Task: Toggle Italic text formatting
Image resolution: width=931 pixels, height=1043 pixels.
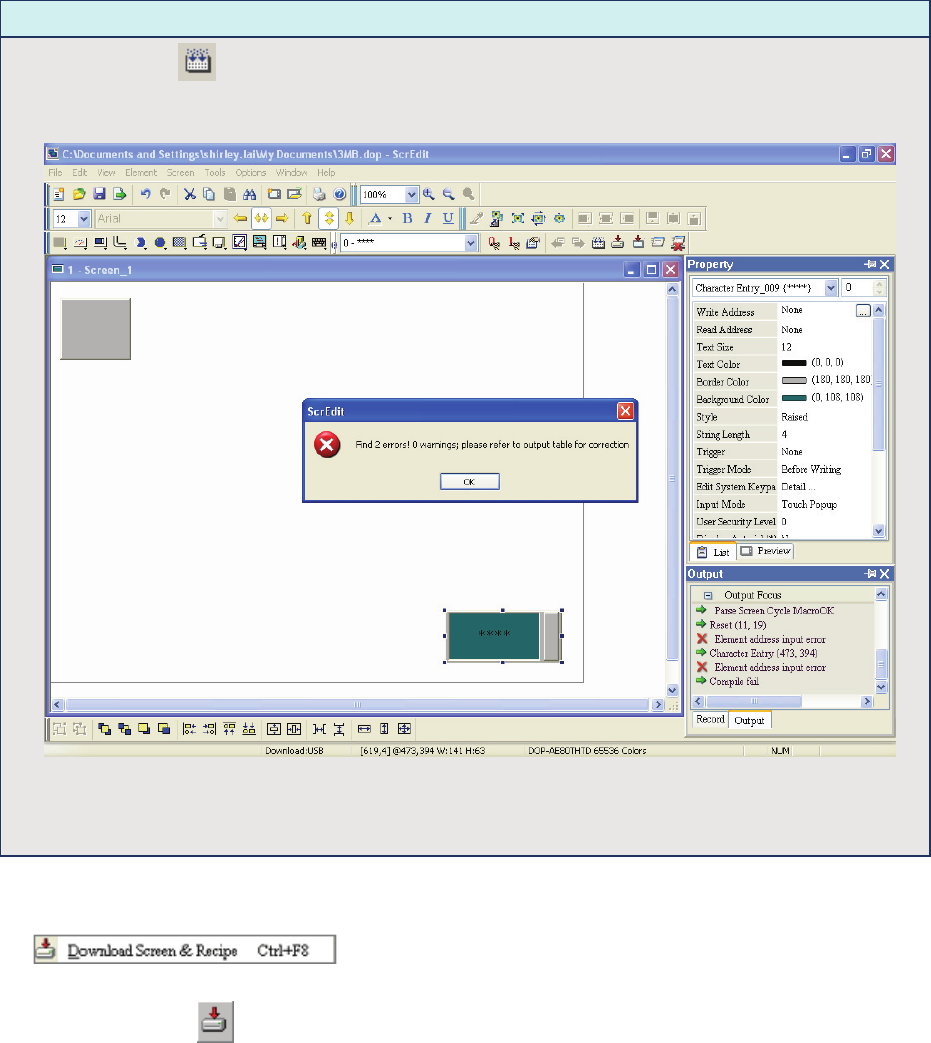Action: [x=427, y=218]
